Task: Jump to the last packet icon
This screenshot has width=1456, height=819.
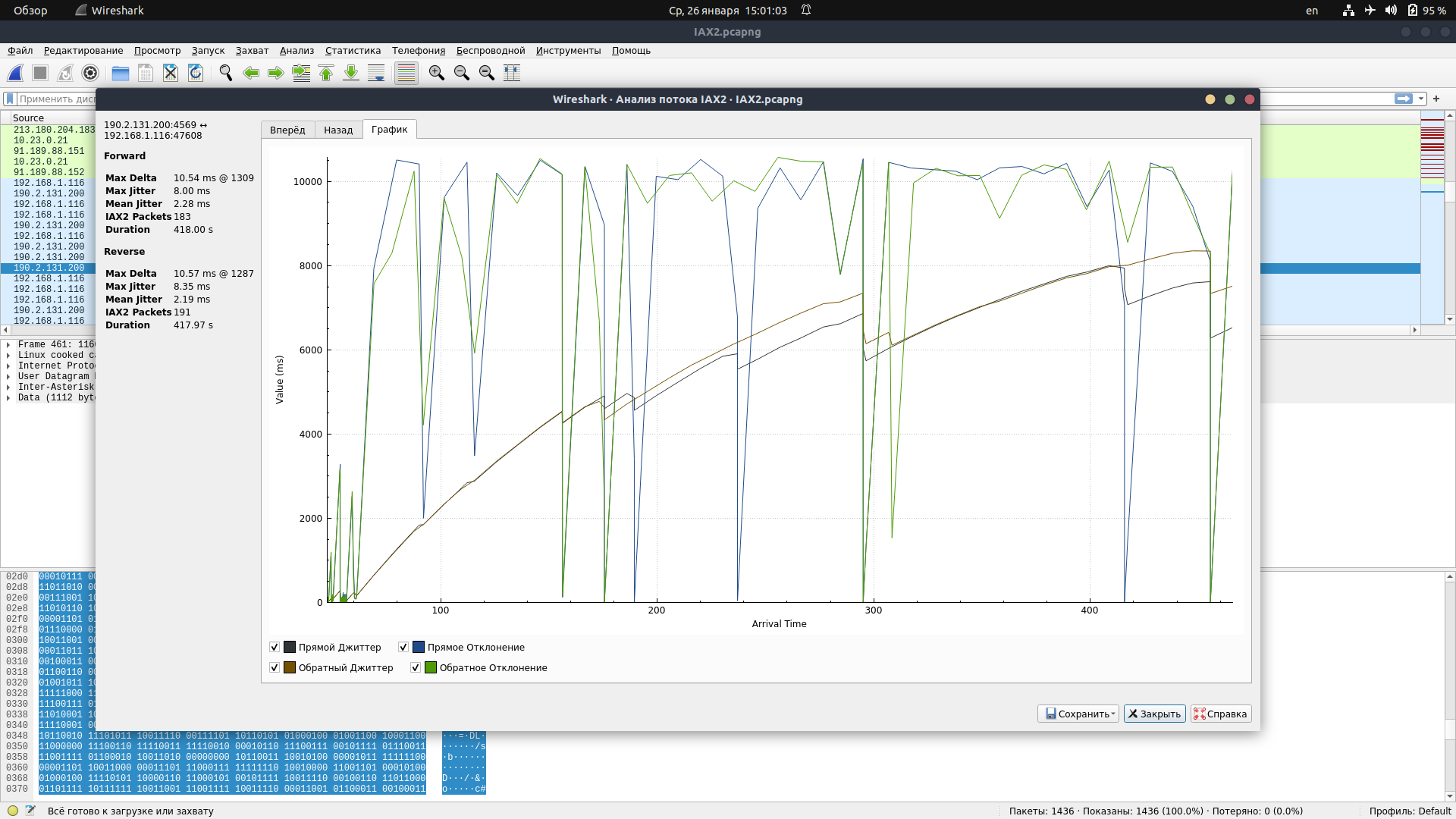Action: (351, 73)
